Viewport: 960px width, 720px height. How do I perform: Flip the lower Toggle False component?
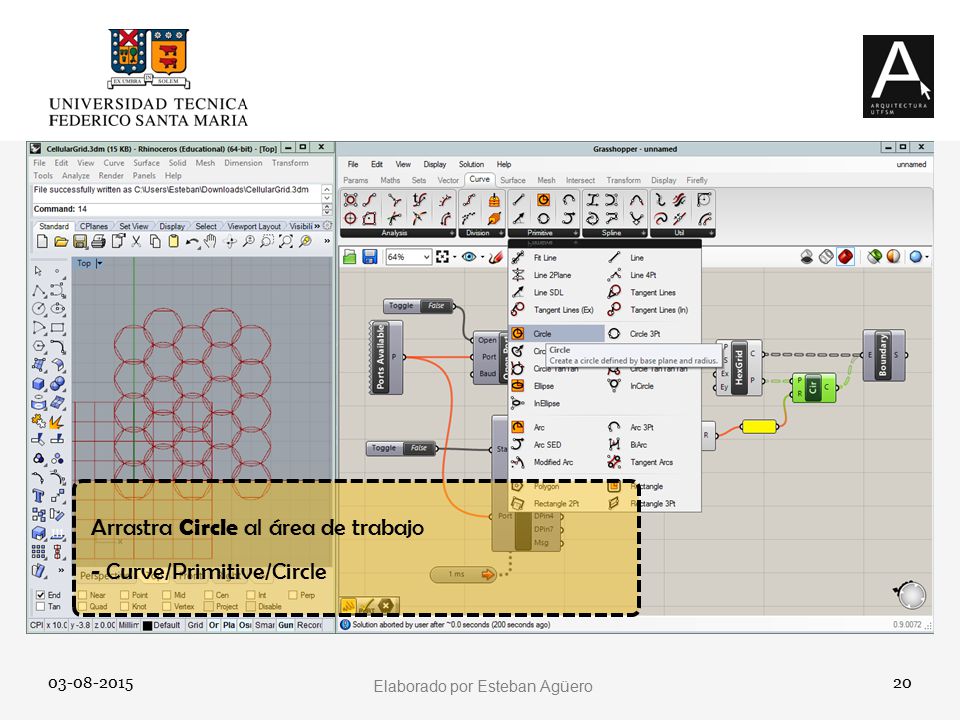tap(402, 448)
